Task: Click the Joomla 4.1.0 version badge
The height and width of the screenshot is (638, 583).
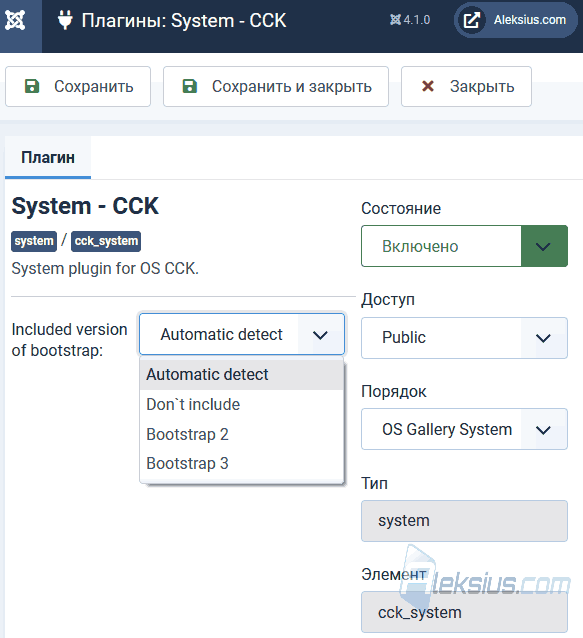Action: point(410,20)
